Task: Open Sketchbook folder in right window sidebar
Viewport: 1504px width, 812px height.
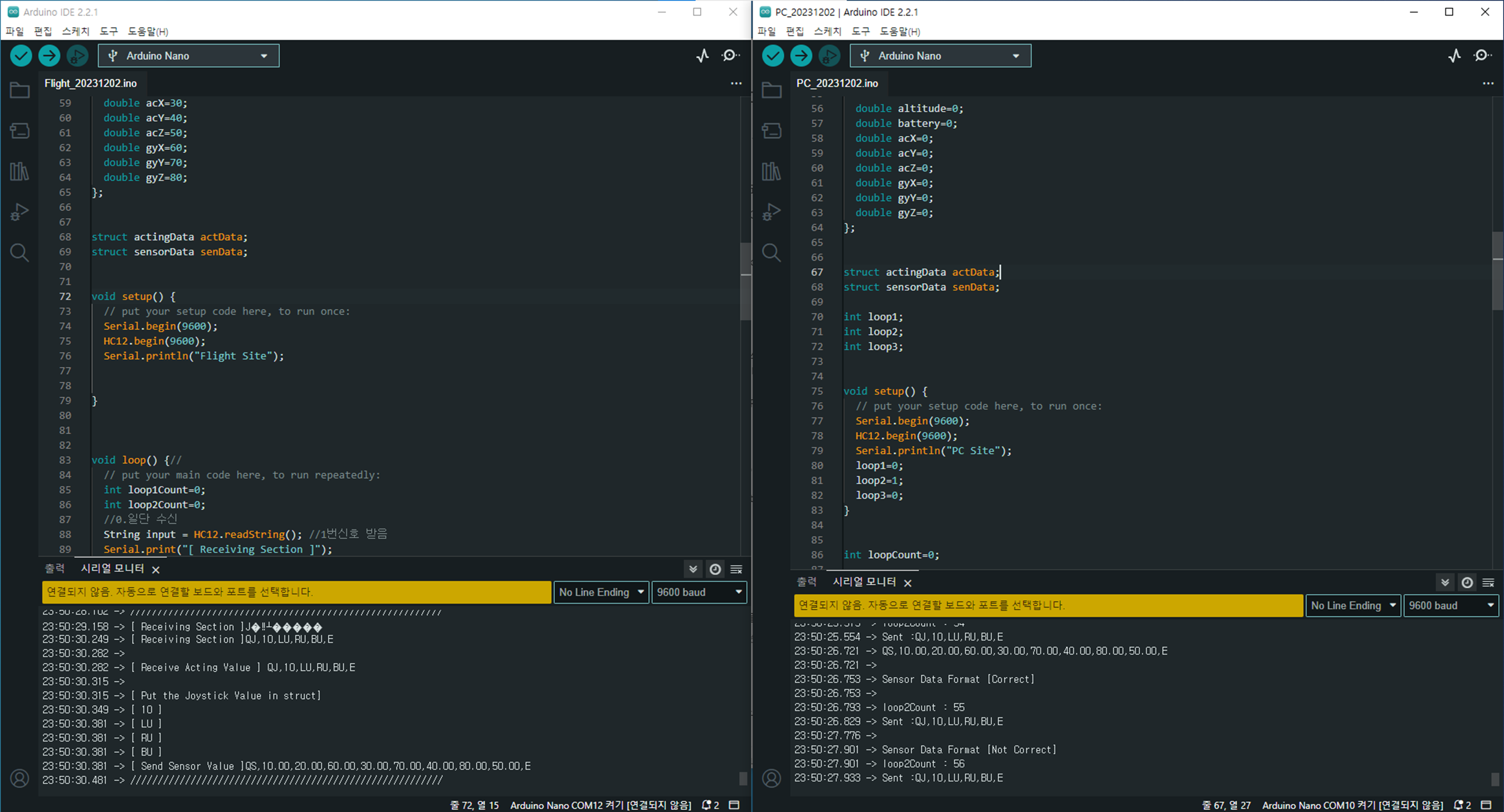Action: 771,90
